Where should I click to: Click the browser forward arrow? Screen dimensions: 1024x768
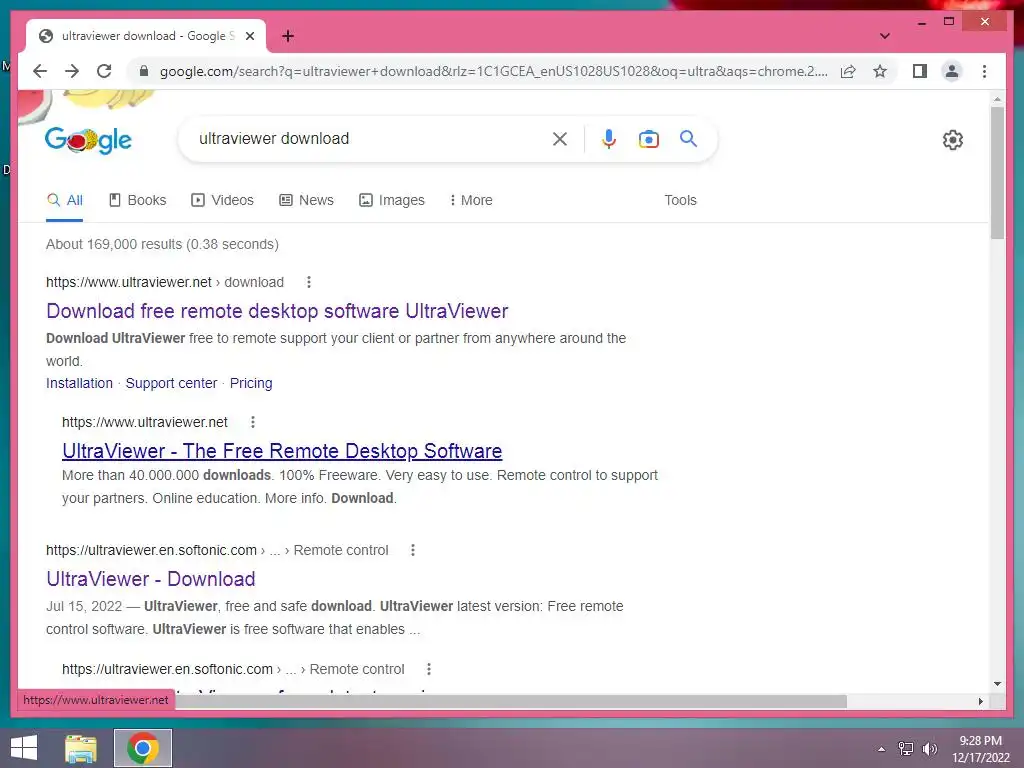(72, 71)
